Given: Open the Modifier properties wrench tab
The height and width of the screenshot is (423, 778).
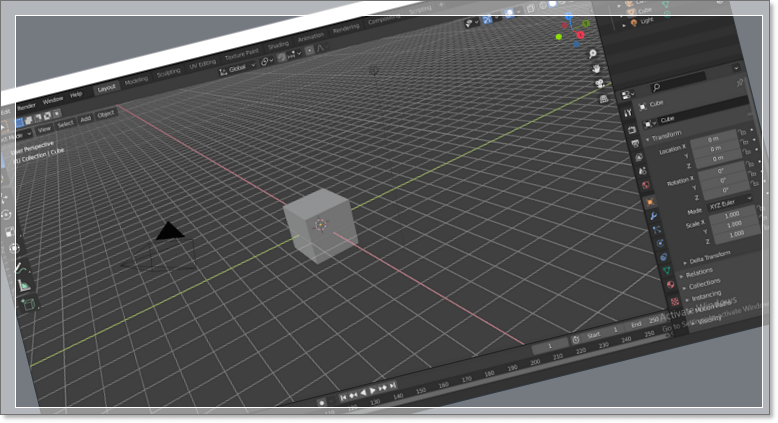Looking at the screenshot, I should 653,216.
